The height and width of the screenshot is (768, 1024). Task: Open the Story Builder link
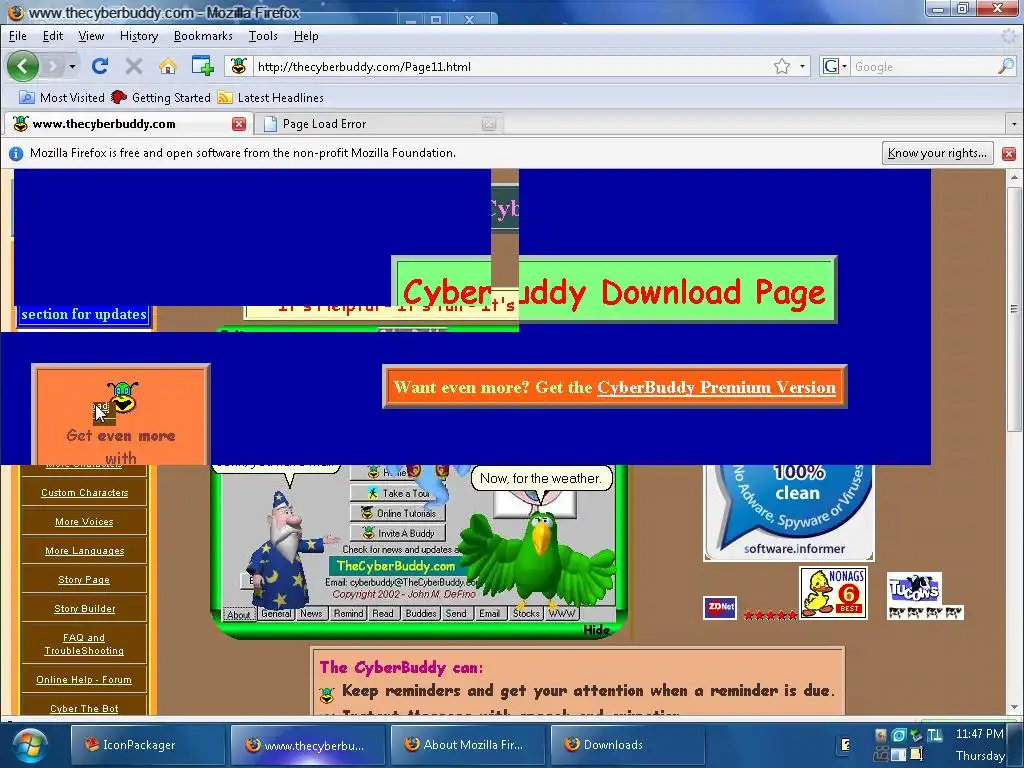tap(84, 608)
